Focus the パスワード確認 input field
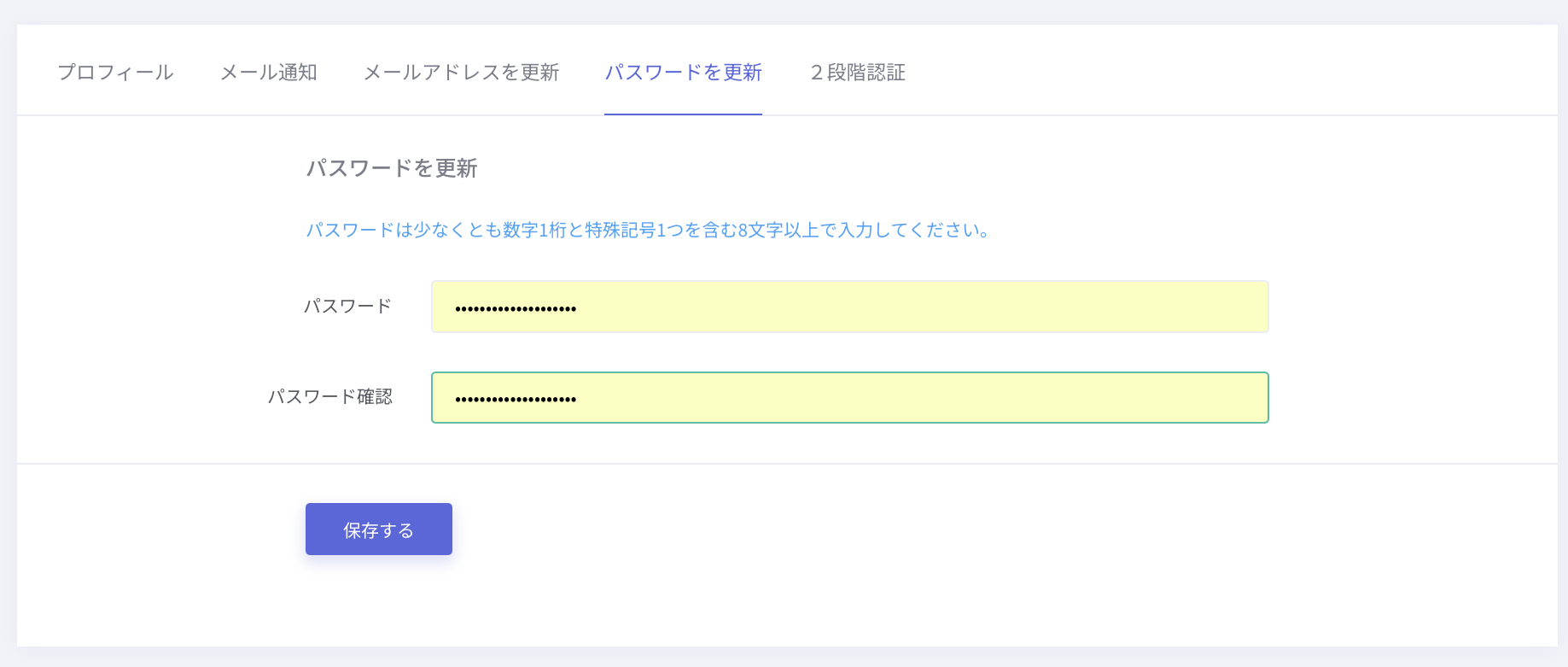 tap(850, 397)
